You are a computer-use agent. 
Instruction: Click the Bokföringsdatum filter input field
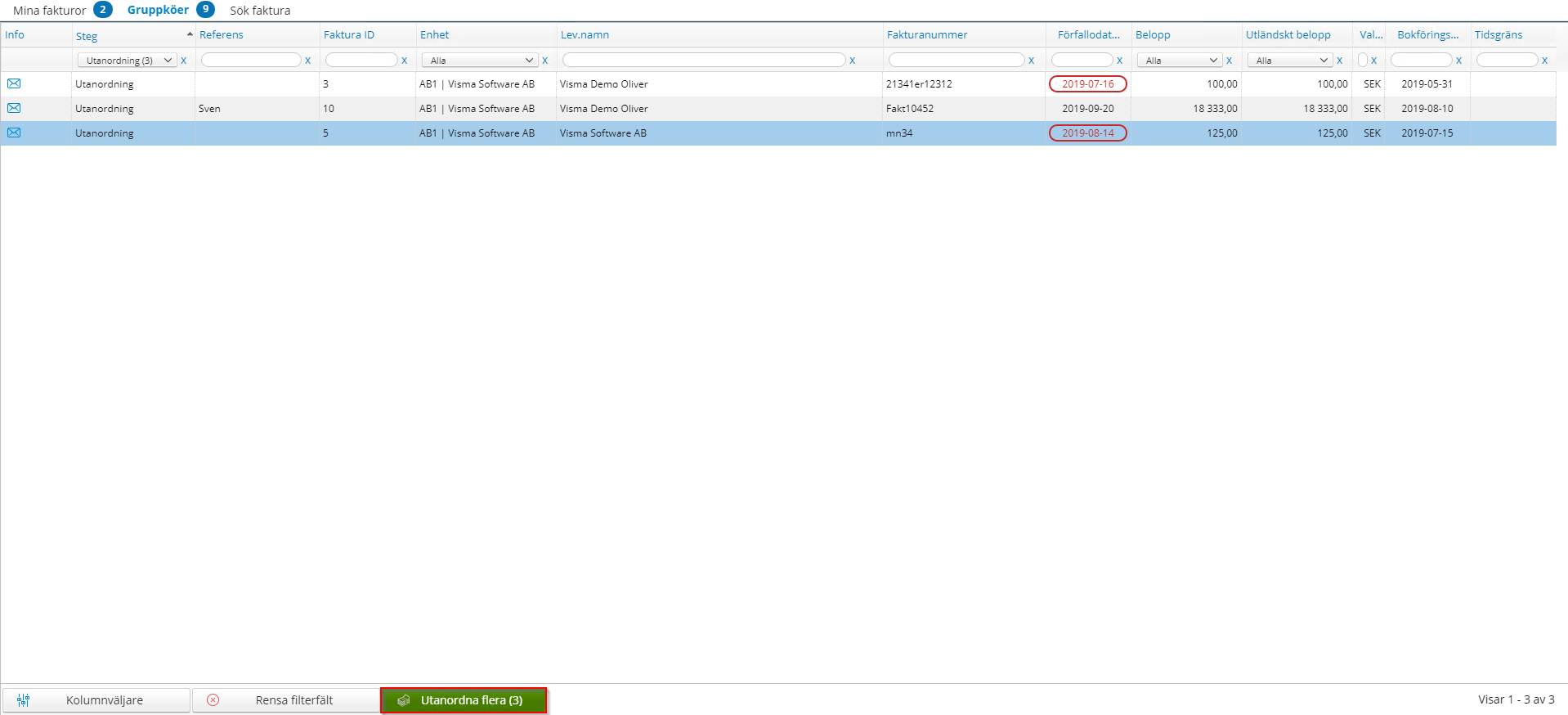(x=1422, y=60)
